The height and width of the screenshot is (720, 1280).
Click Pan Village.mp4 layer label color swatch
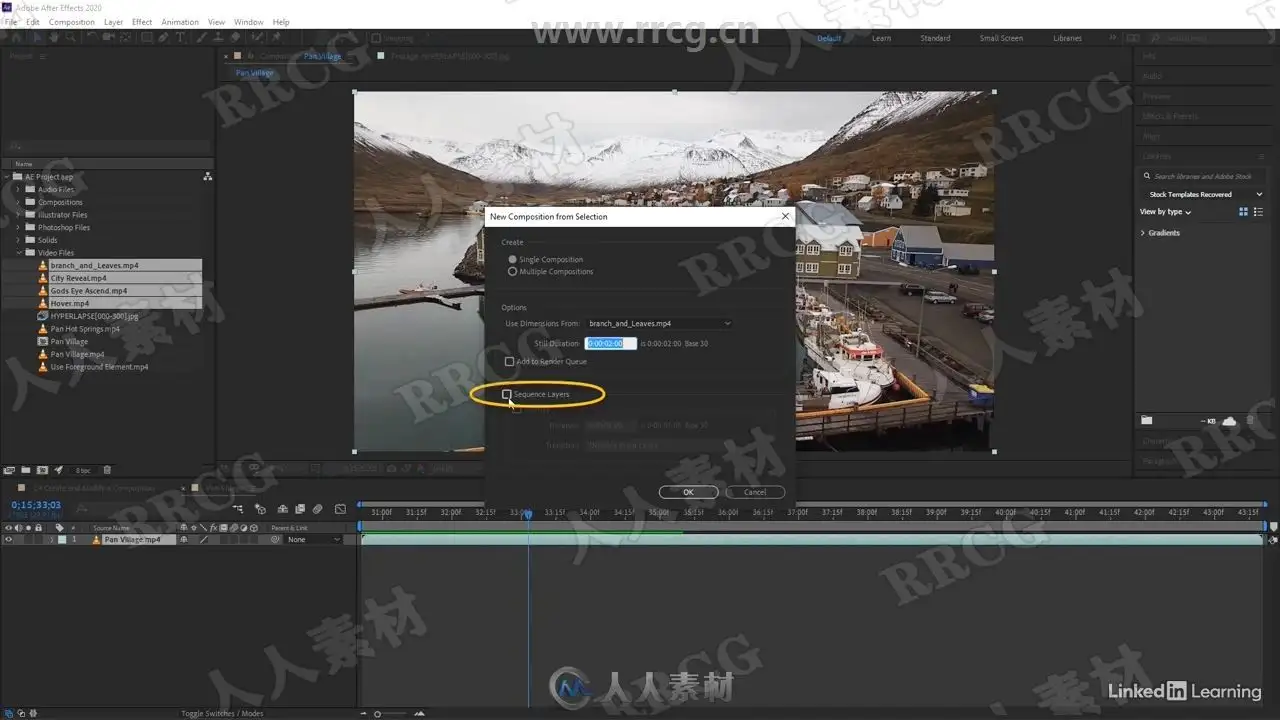point(62,539)
